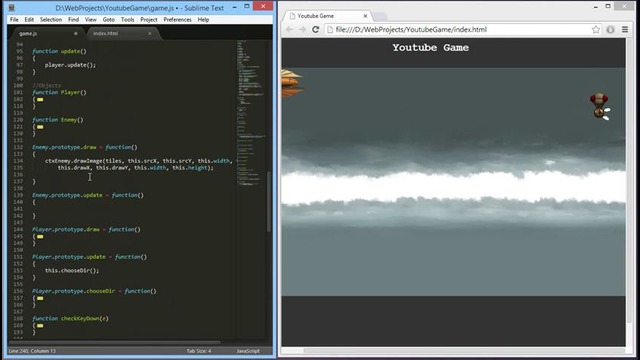Click the Chrome back arrow
The width and height of the screenshot is (640, 360).
pyautogui.click(x=289, y=29)
